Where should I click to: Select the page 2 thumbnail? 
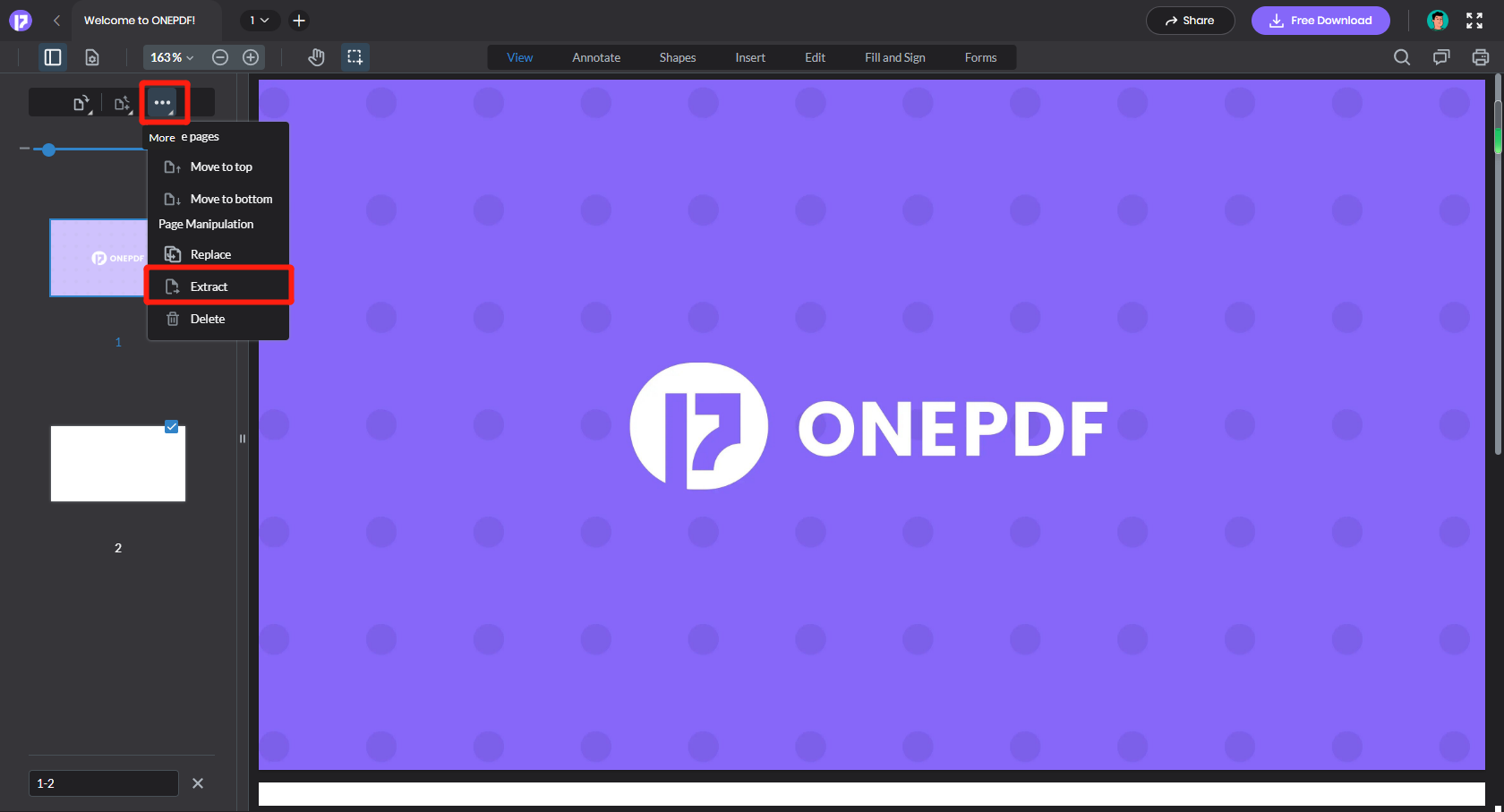(117, 464)
